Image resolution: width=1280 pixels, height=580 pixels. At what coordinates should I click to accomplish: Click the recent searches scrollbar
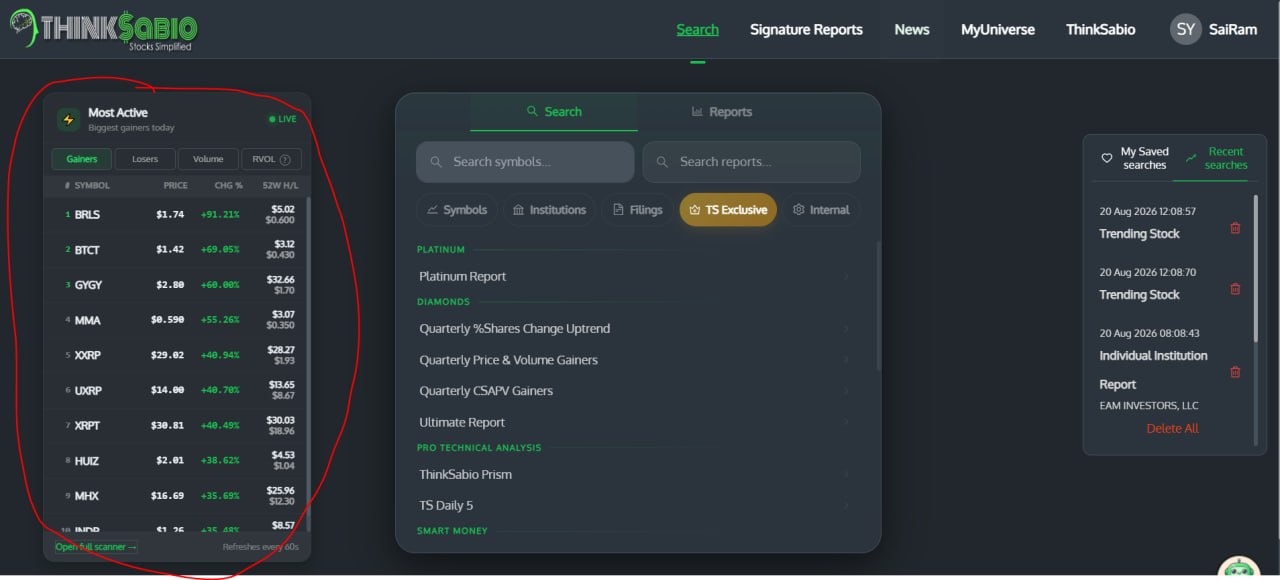(x=1257, y=268)
